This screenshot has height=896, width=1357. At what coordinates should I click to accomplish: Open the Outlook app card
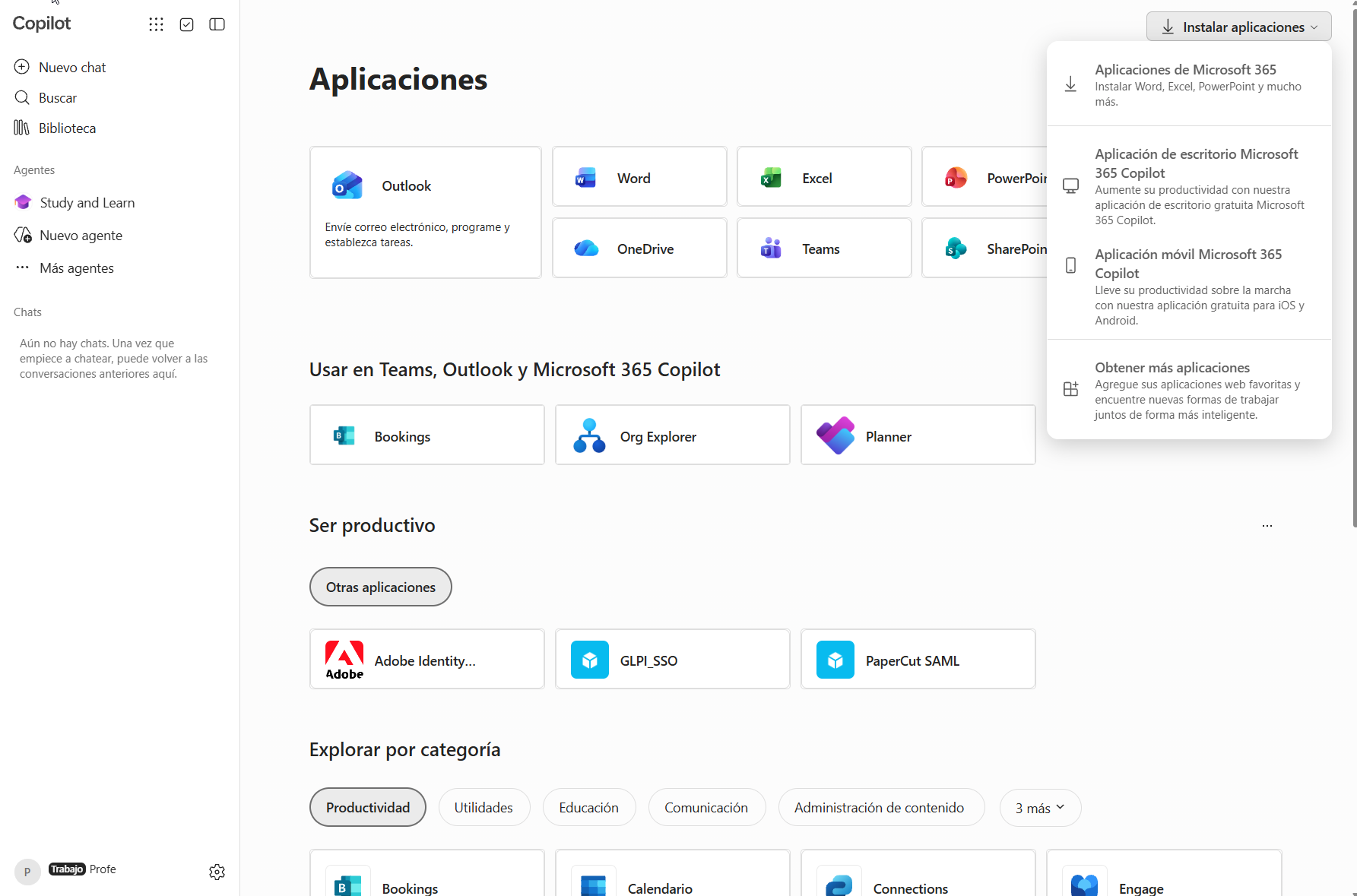tap(426, 212)
